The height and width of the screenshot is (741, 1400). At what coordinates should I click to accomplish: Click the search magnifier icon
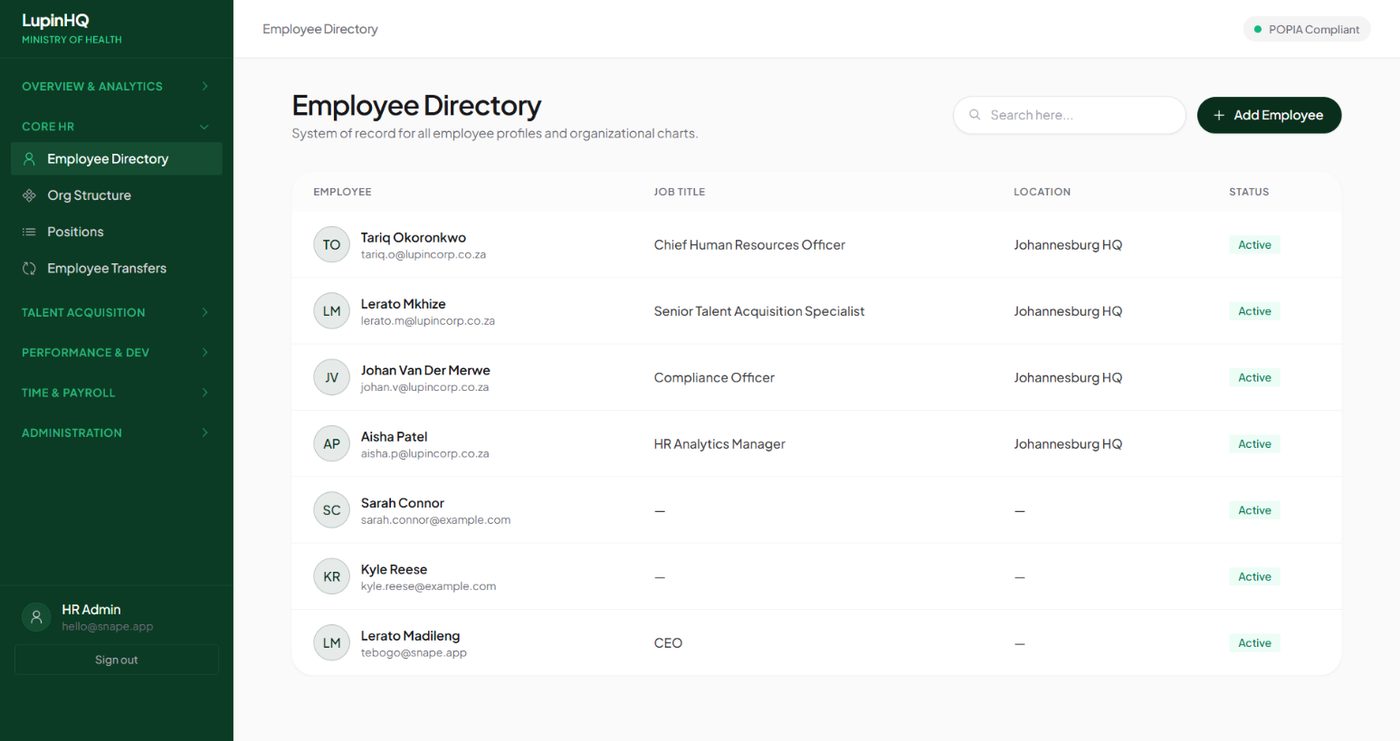click(975, 115)
